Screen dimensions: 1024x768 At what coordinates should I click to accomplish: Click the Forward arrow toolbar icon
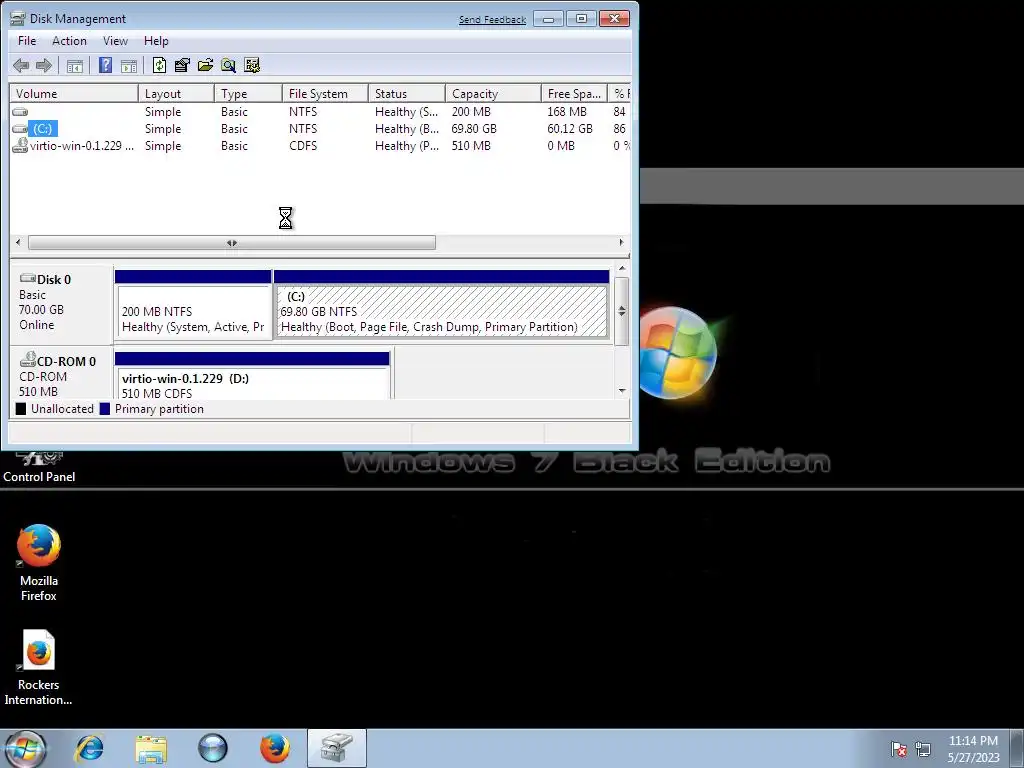click(x=44, y=65)
